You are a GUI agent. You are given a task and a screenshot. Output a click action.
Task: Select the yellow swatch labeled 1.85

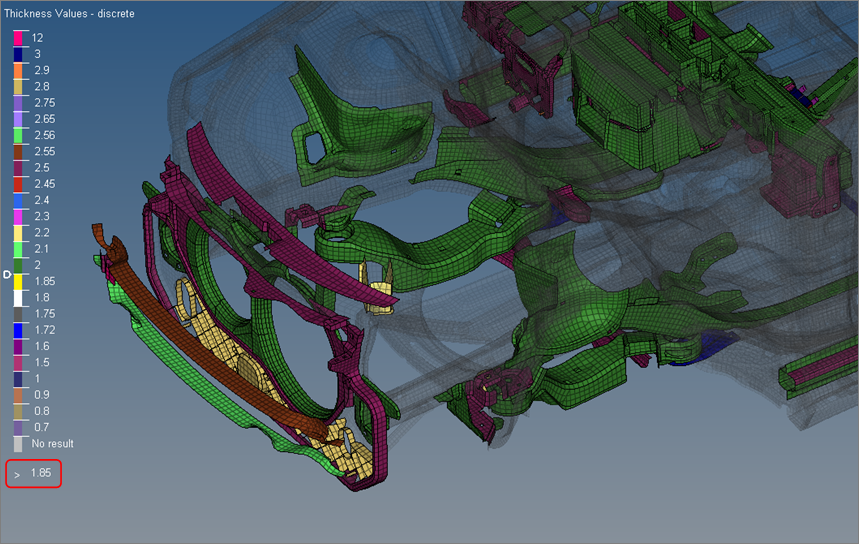18,281
